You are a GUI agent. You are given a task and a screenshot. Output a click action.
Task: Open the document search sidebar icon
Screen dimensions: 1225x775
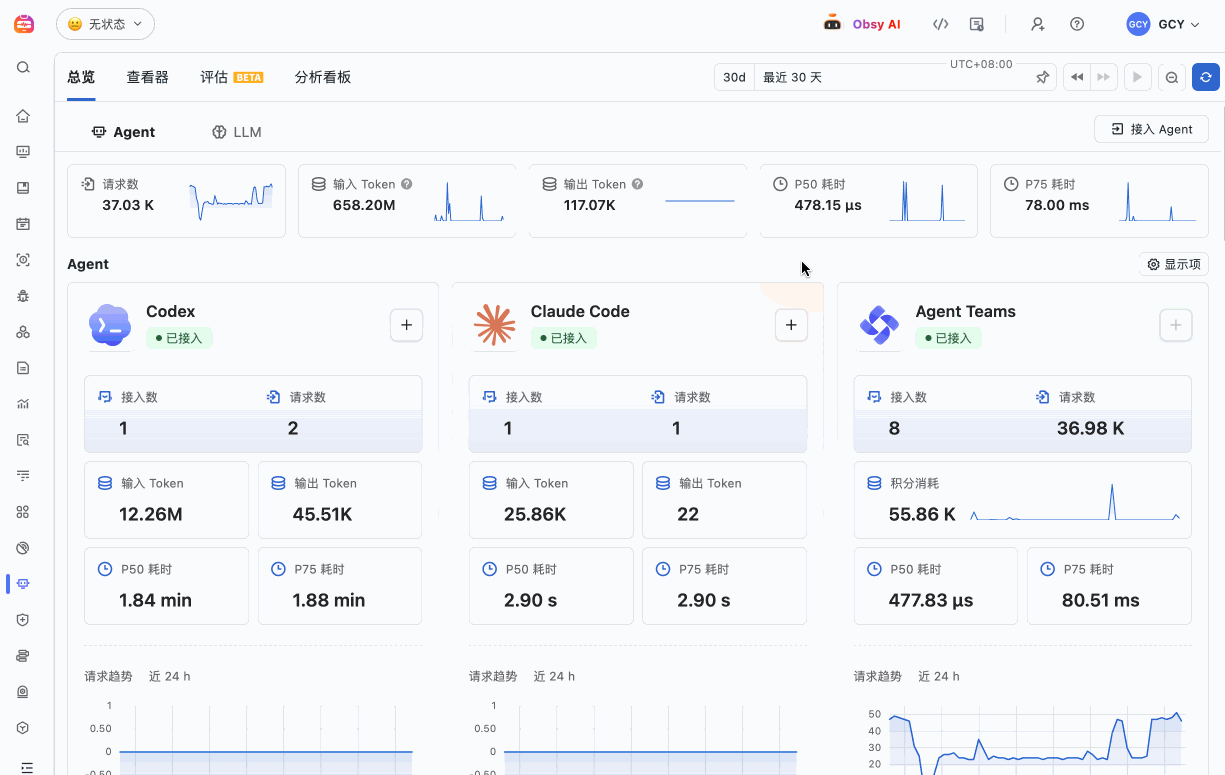point(23,440)
